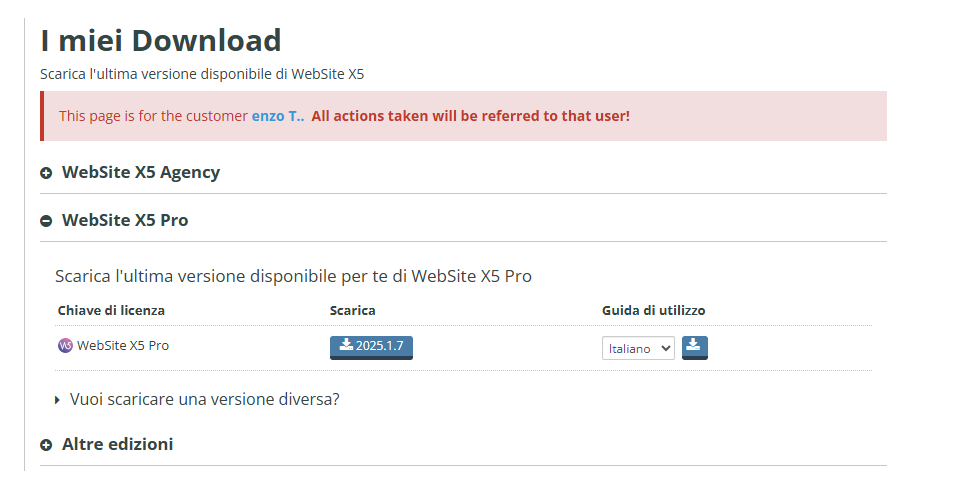The height and width of the screenshot is (496, 956).
Task: Click the minus icon beside WebSite X5 Pro
Action: coord(46,221)
